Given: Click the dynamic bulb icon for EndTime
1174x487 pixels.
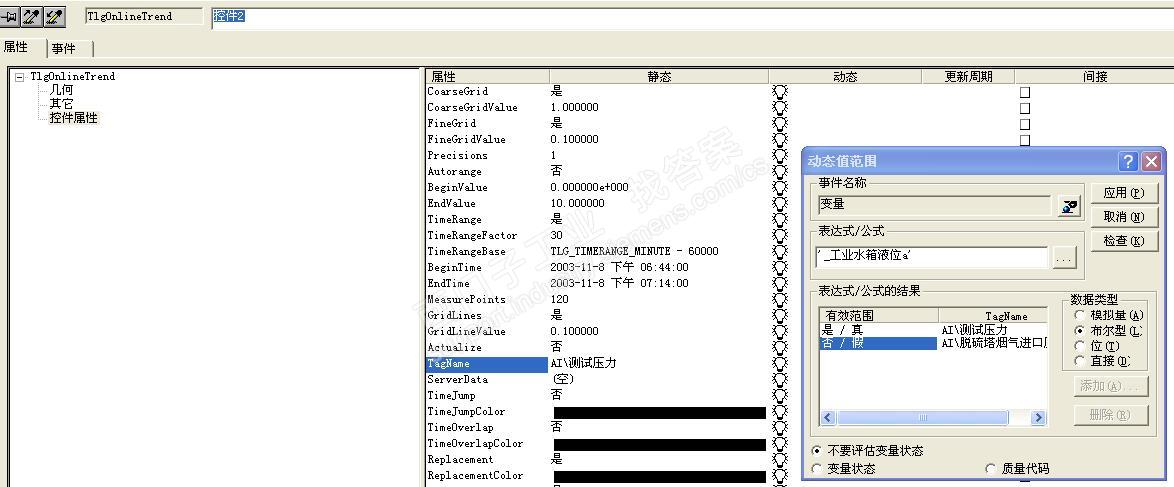Looking at the screenshot, I should click(x=779, y=283).
